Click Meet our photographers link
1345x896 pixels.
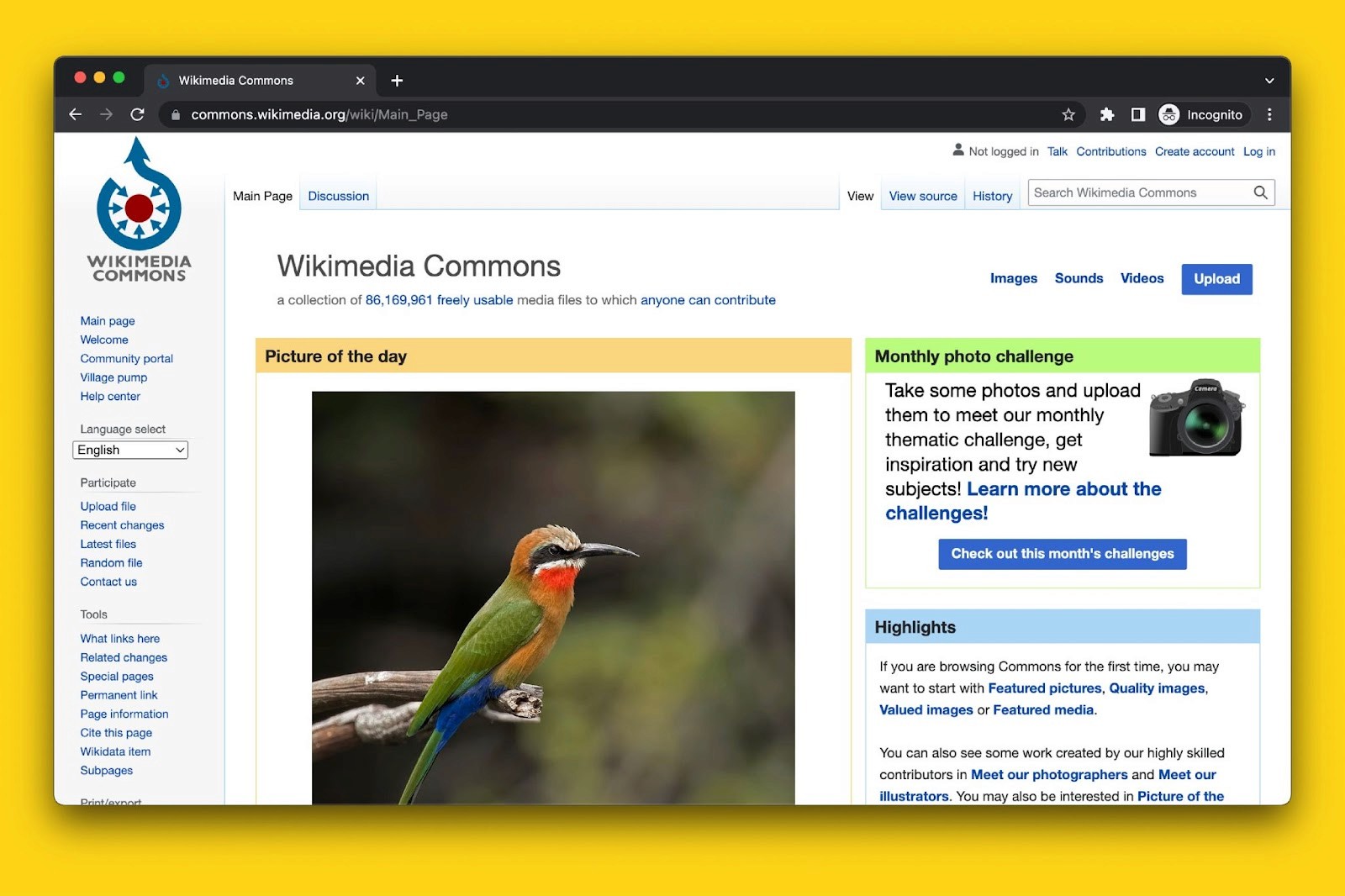pos(1049,775)
